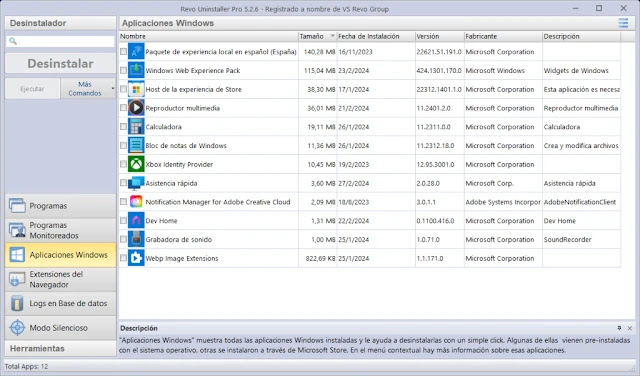This screenshot has width=640, height=376.
Task: Select the Dev Home checkbox
Action: point(123,221)
